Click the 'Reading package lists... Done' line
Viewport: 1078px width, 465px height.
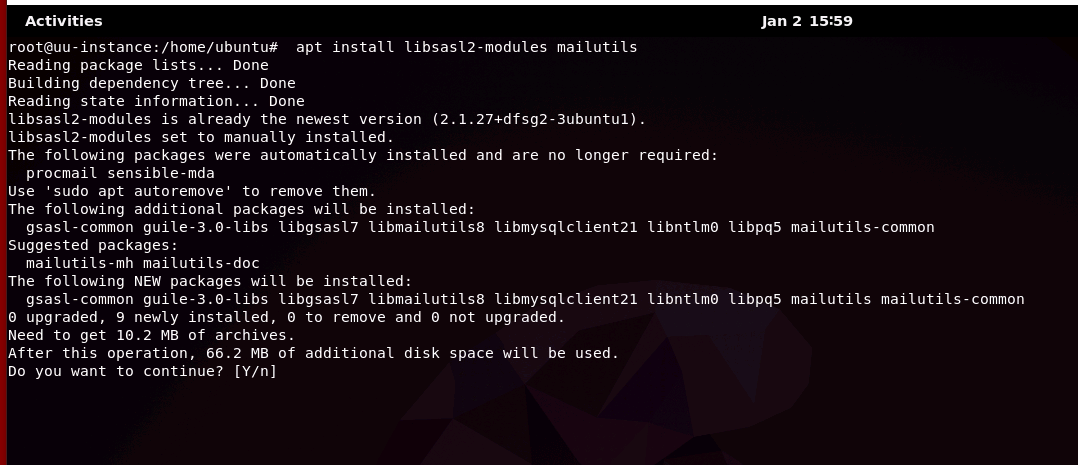(138, 65)
